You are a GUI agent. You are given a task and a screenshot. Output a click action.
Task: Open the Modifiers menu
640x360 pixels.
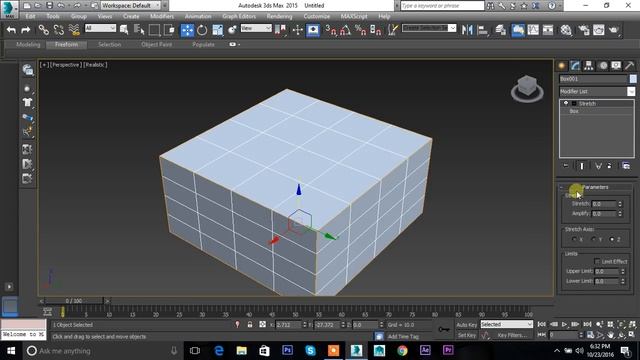point(162,16)
